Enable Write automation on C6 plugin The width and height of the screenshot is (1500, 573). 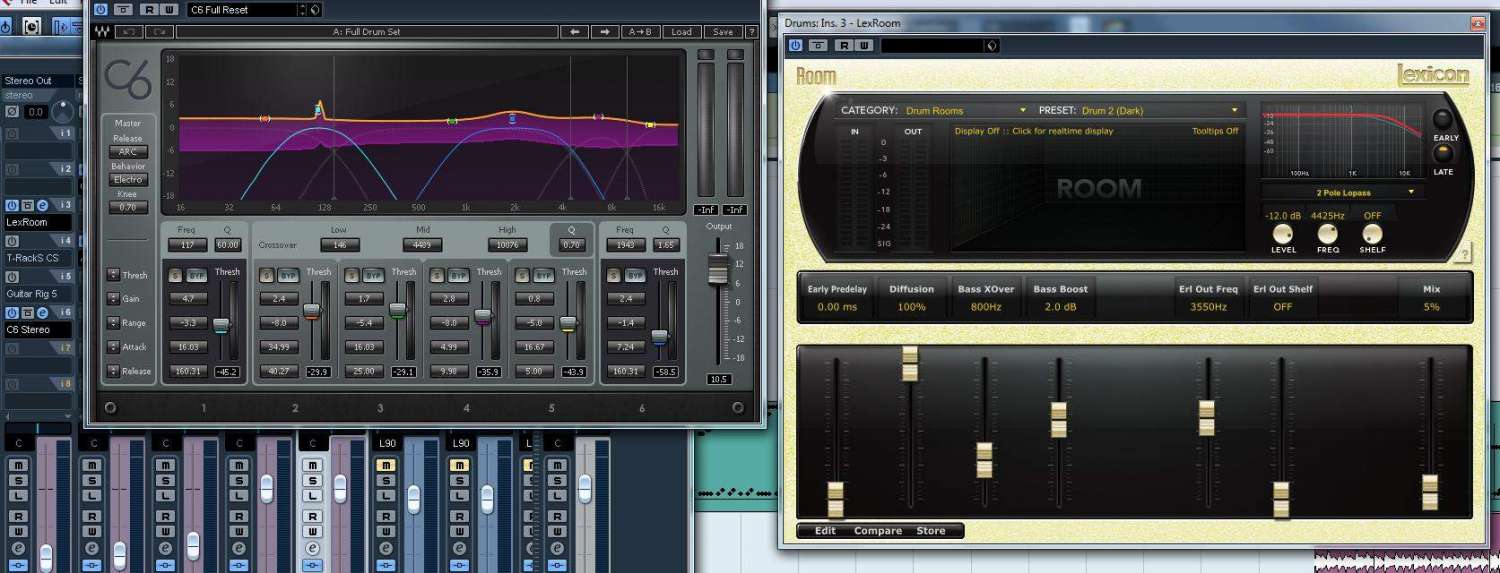[x=168, y=10]
